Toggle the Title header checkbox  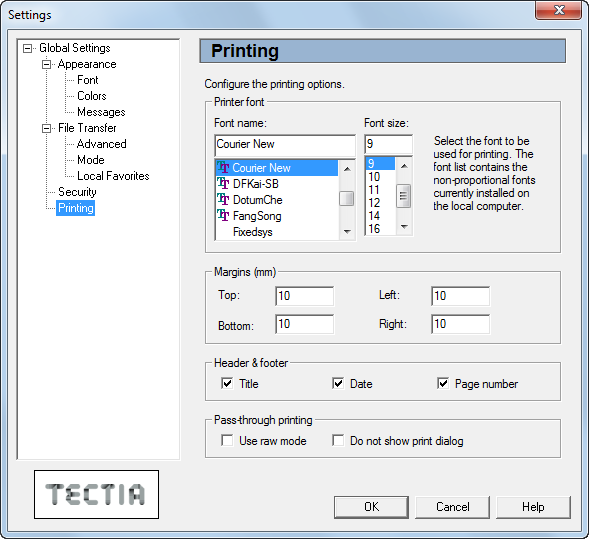pos(227,383)
